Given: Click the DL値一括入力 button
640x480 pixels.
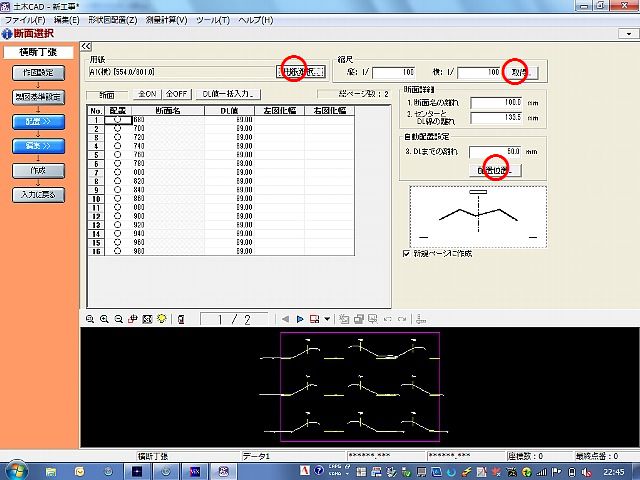Looking at the screenshot, I should (x=228, y=94).
